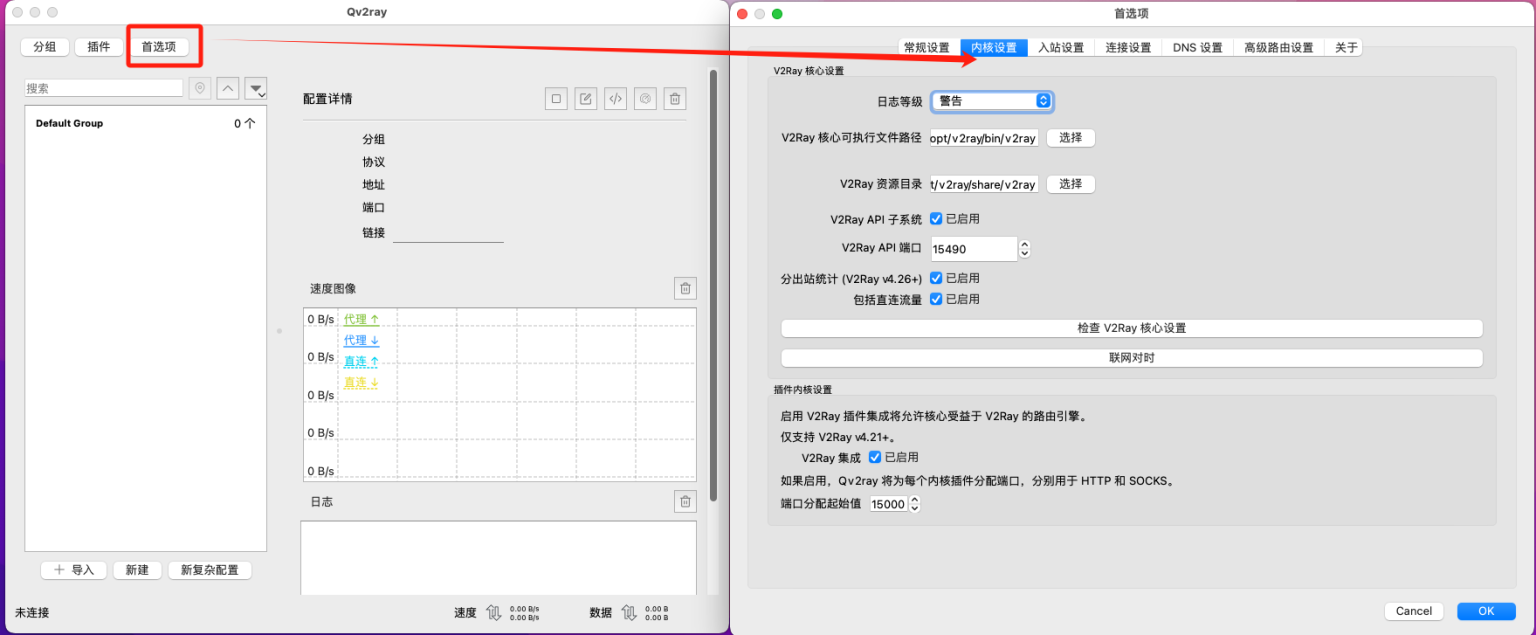Click the square stop/connect icon in 配置详情
The height and width of the screenshot is (635, 1536).
(556, 98)
